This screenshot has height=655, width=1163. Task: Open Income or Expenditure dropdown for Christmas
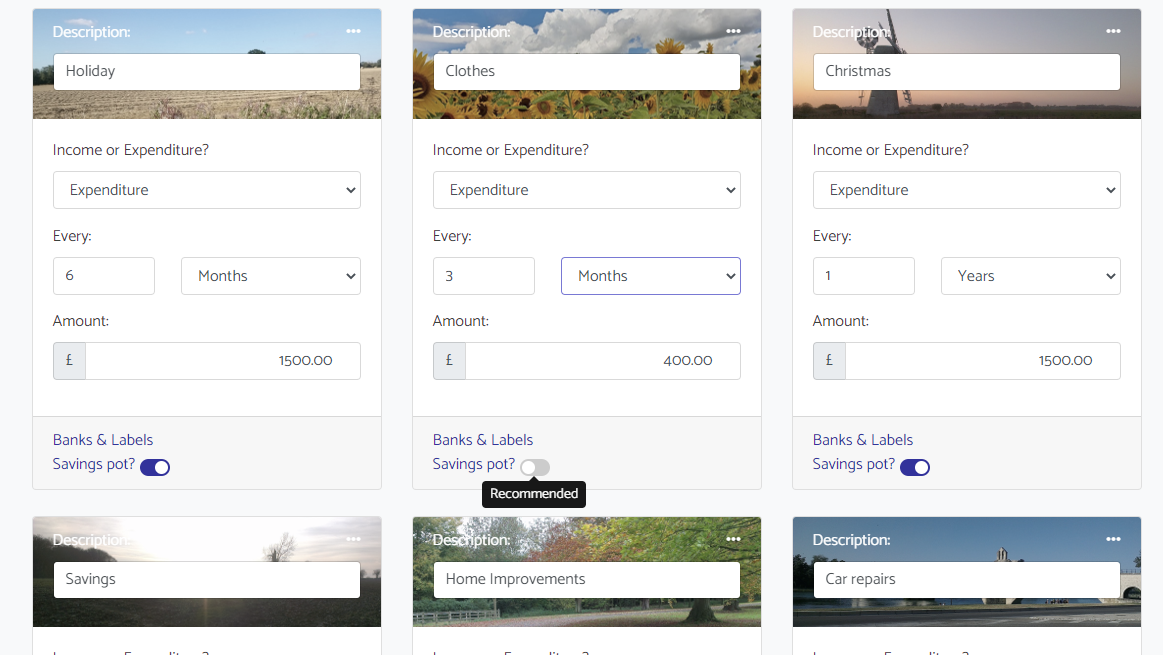966,190
